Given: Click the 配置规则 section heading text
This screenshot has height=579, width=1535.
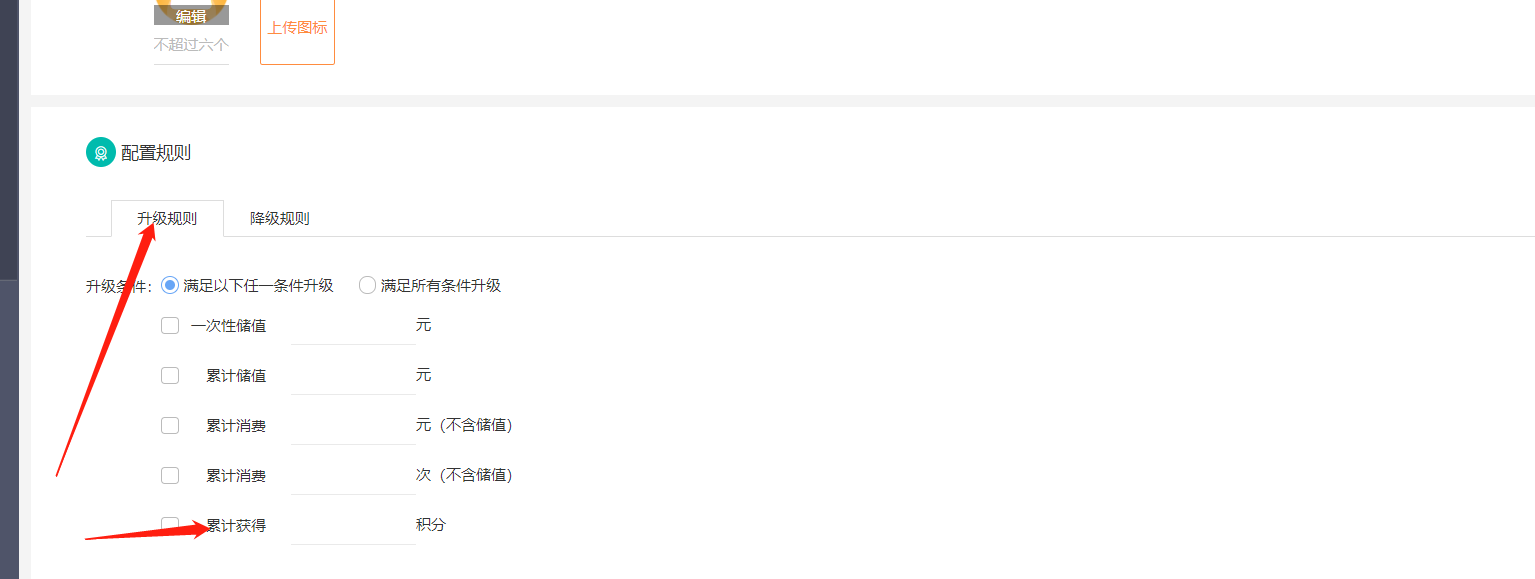Looking at the screenshot, I should click(156, 153).
